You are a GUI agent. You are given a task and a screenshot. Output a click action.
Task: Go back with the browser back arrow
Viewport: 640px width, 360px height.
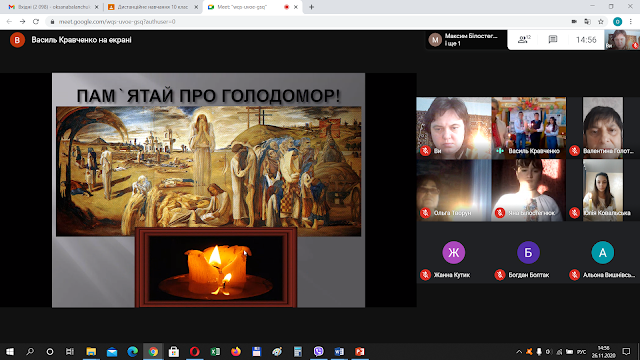point(9,22)
